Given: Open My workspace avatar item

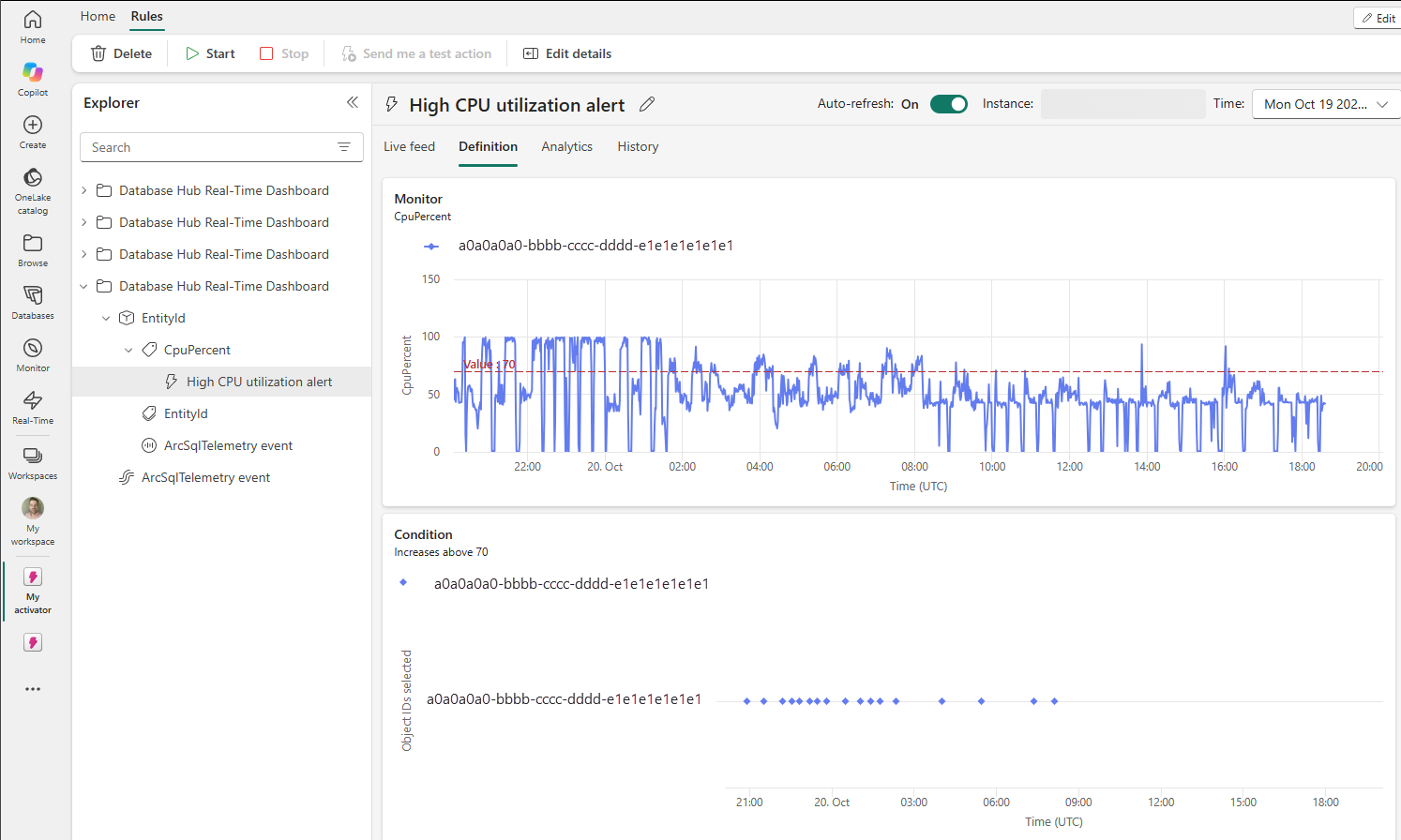Looking at the screenshot, I should 33,521.
